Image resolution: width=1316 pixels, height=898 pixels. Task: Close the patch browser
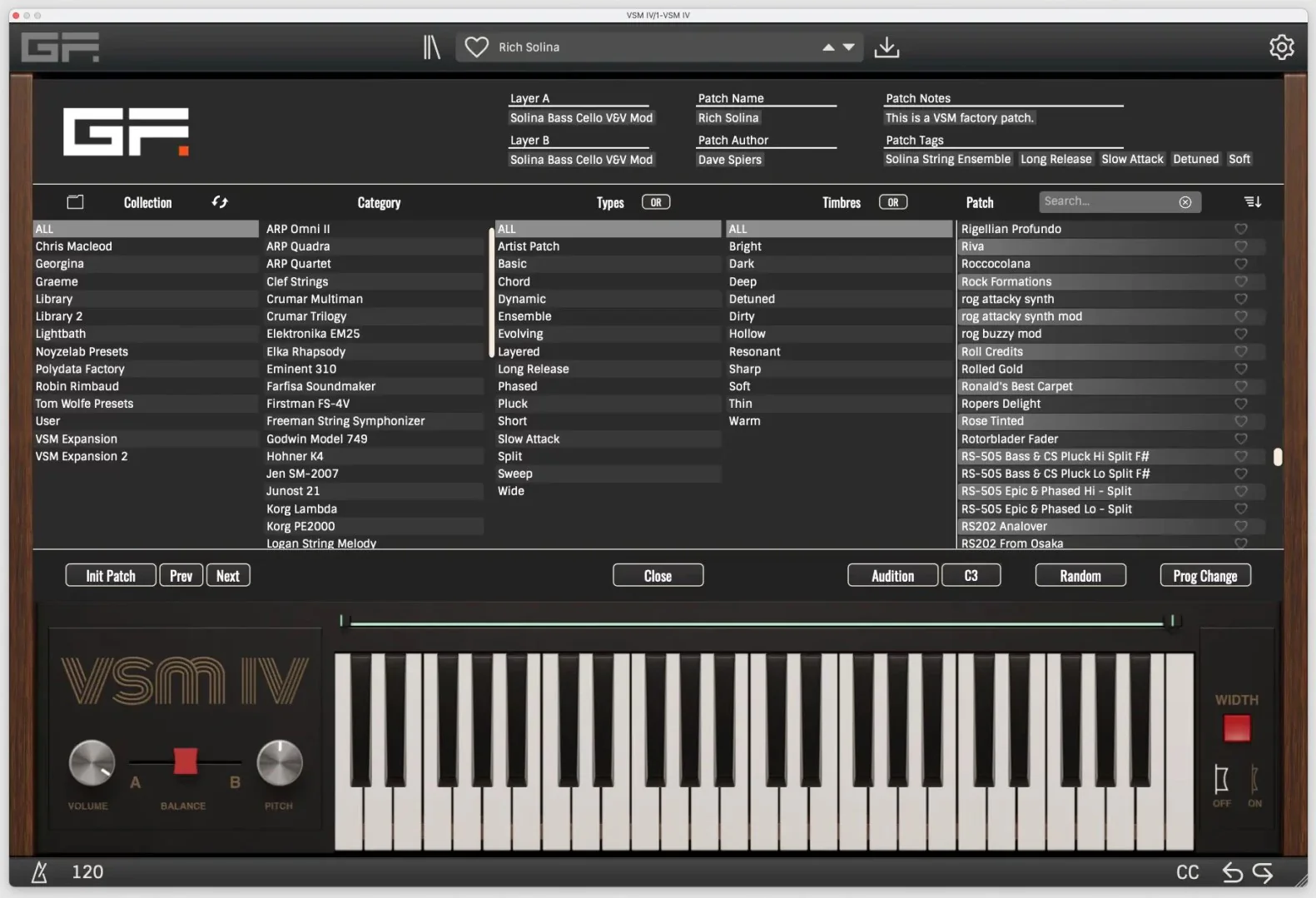click(658, 576)
